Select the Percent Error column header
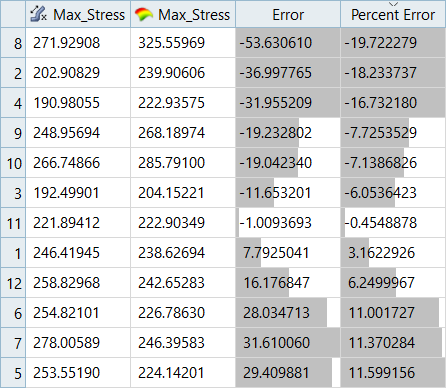 coord(393,14)
